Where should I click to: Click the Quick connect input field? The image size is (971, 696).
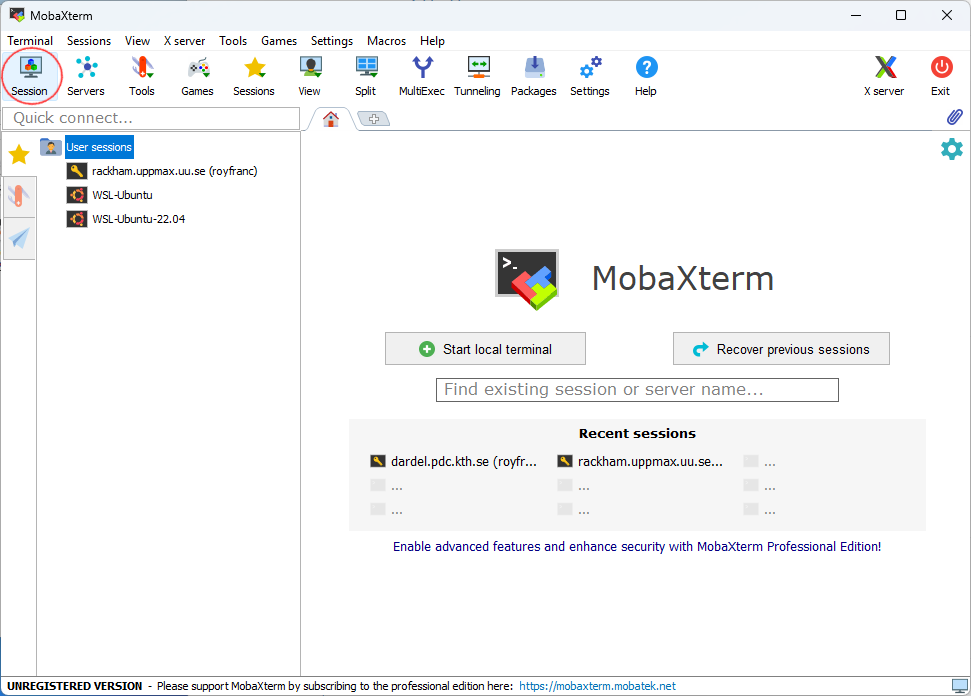click(x=151, y=118)
